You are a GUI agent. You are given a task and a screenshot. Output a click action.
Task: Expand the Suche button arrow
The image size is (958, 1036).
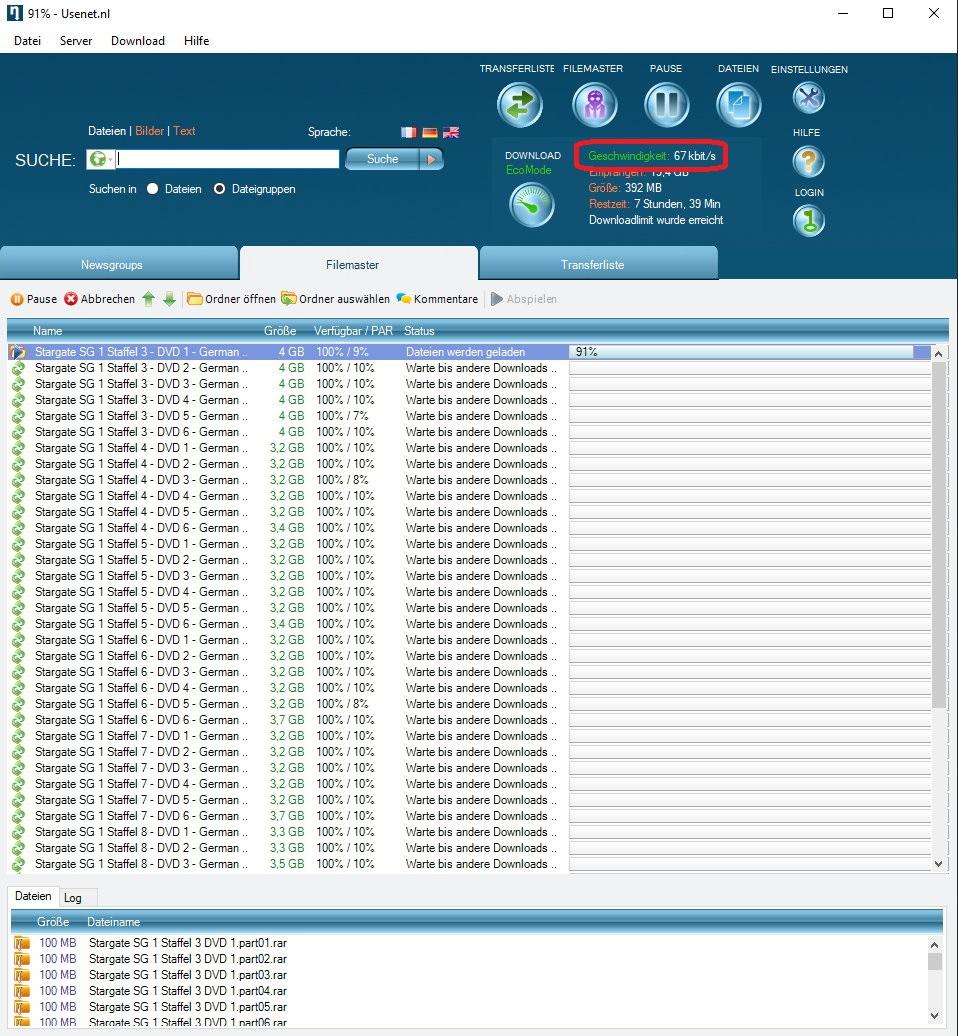pos(431,159)
